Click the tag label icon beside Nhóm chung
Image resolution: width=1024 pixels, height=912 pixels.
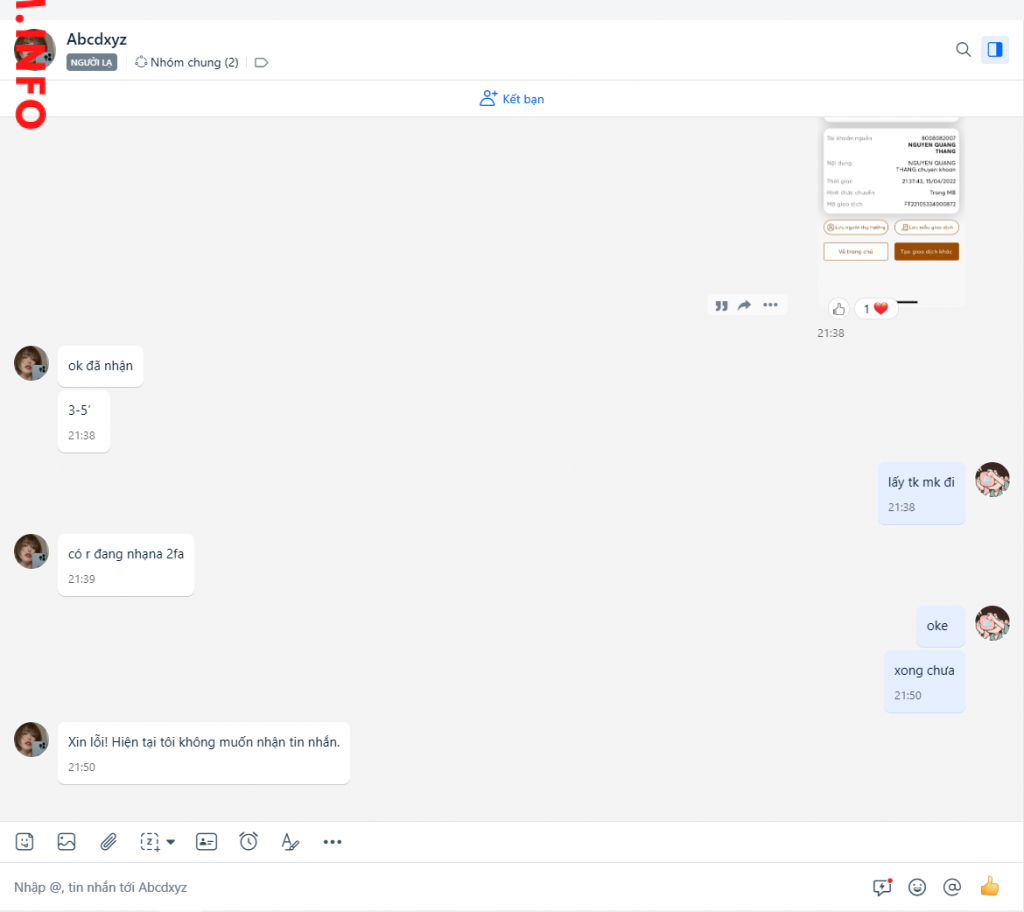[262, 62]
